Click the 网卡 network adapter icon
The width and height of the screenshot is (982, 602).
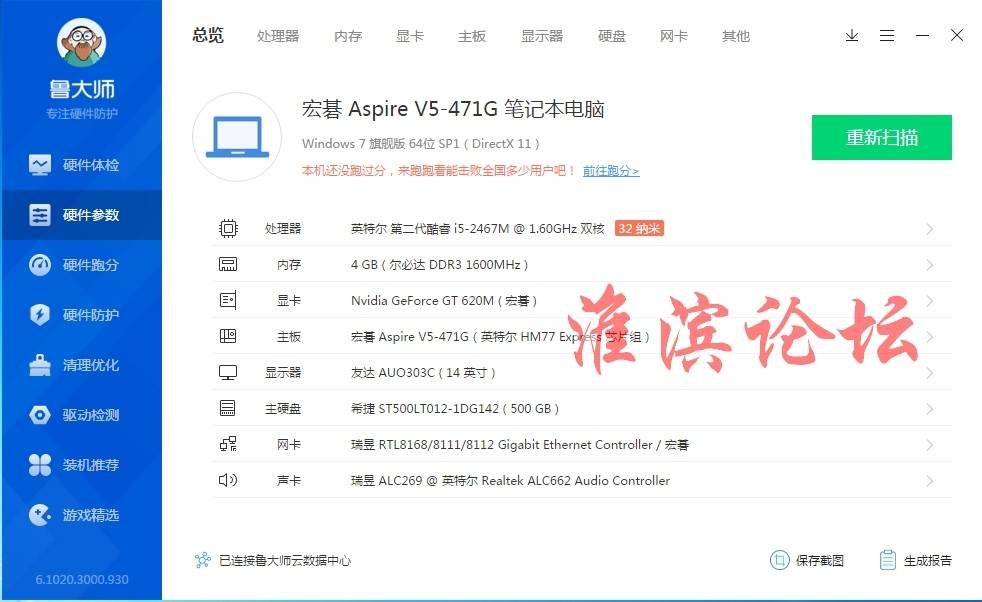[228, 445]
